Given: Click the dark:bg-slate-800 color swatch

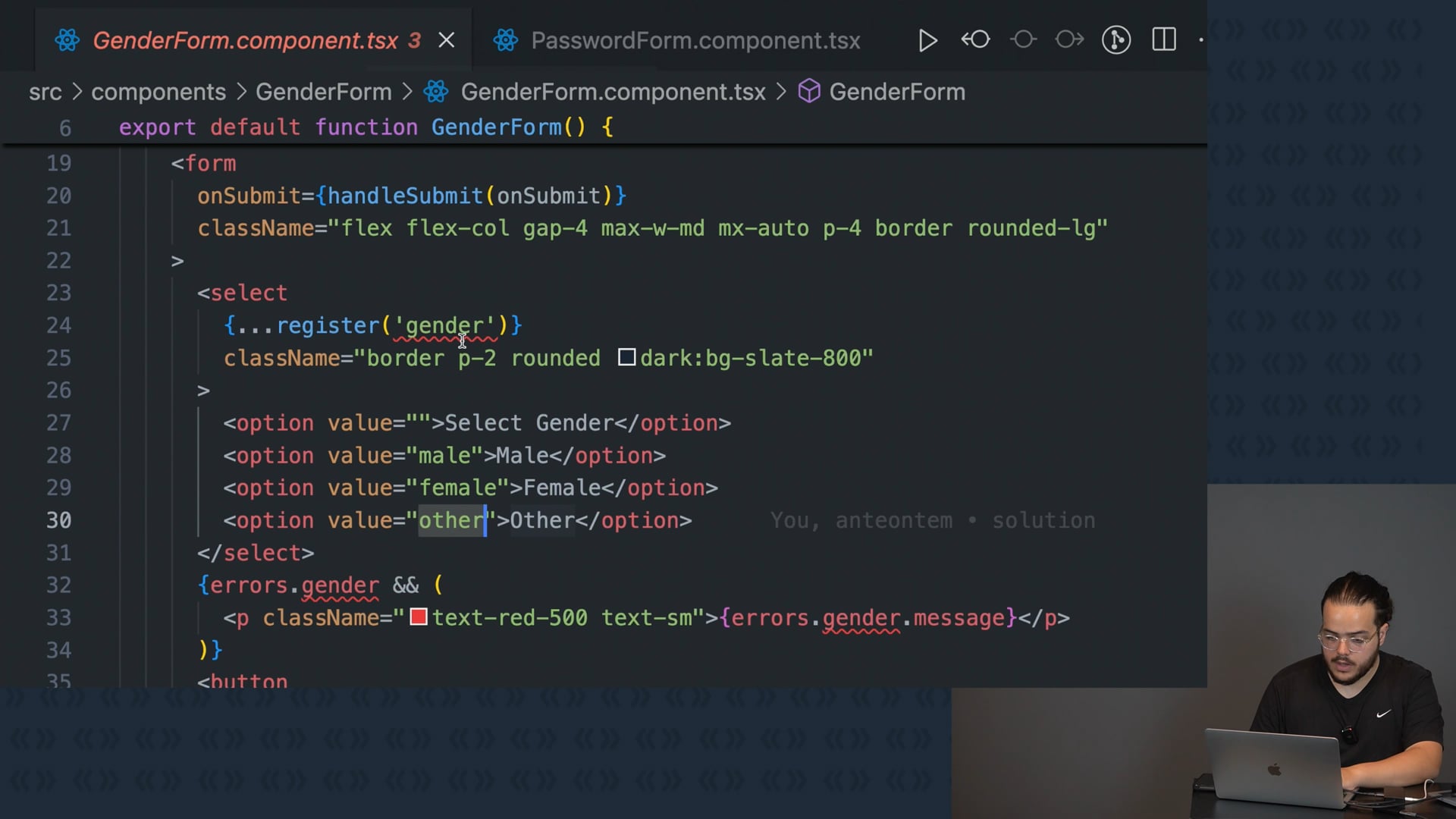Looking at the screenshot, I should [x=626, y=357].
